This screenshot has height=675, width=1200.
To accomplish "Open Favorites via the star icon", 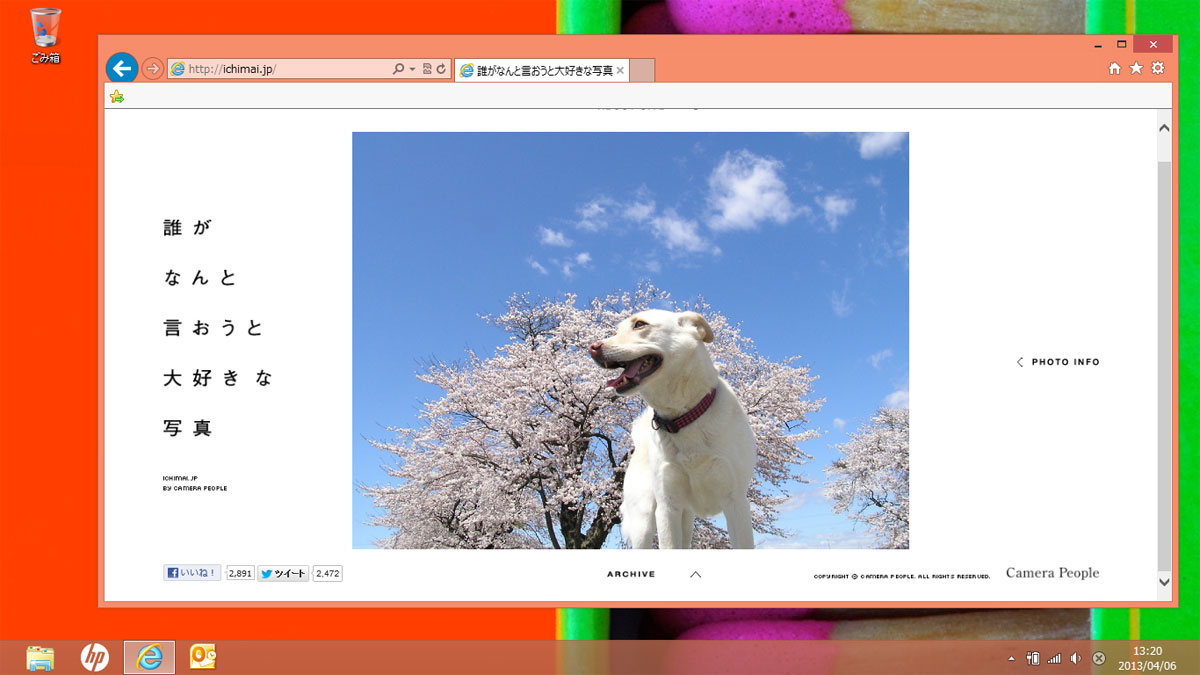I will 1136,68.
